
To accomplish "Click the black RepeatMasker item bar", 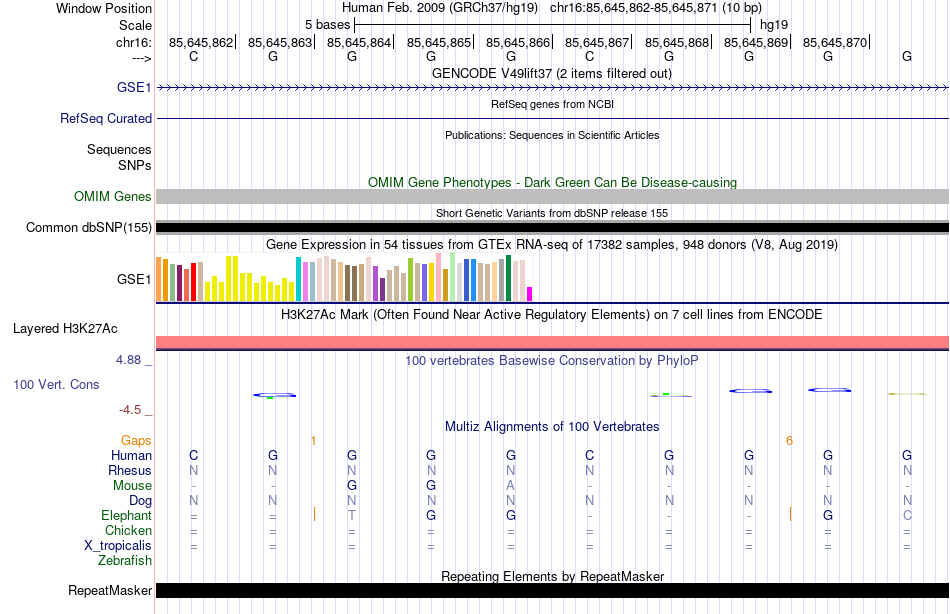I will 552,590.
